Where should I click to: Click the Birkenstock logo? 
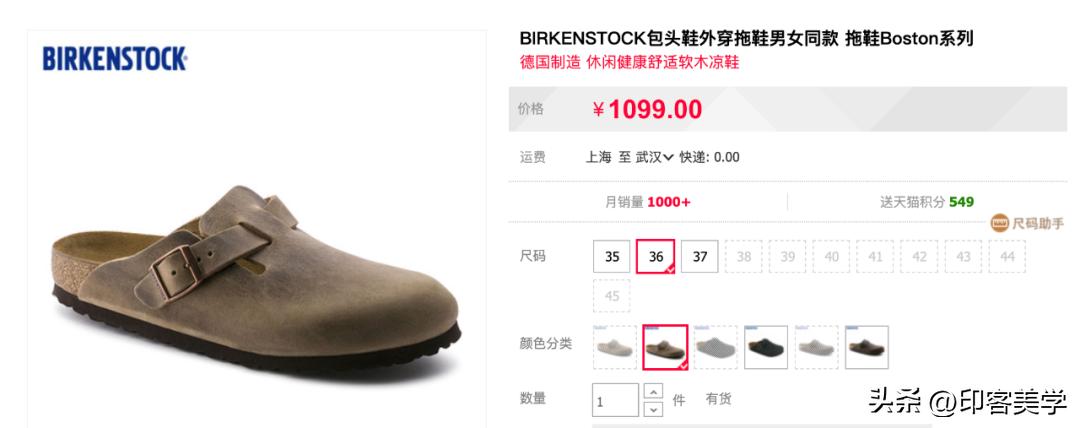coord(114,59)
